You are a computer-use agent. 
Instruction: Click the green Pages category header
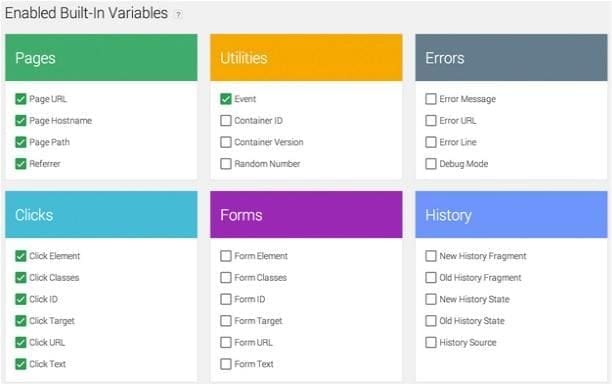tap(101, 58)
